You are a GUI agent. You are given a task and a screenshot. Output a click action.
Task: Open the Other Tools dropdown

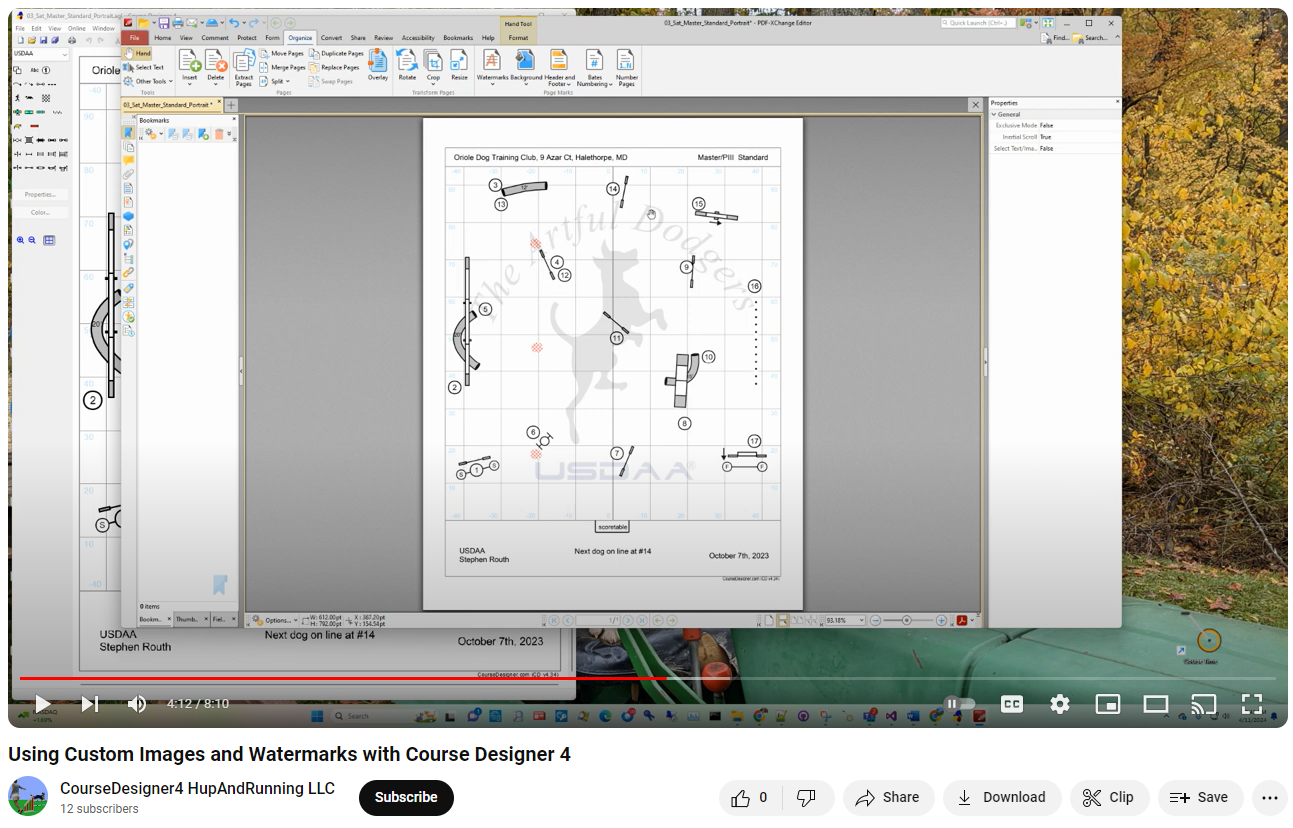click(x=148, y=81)
